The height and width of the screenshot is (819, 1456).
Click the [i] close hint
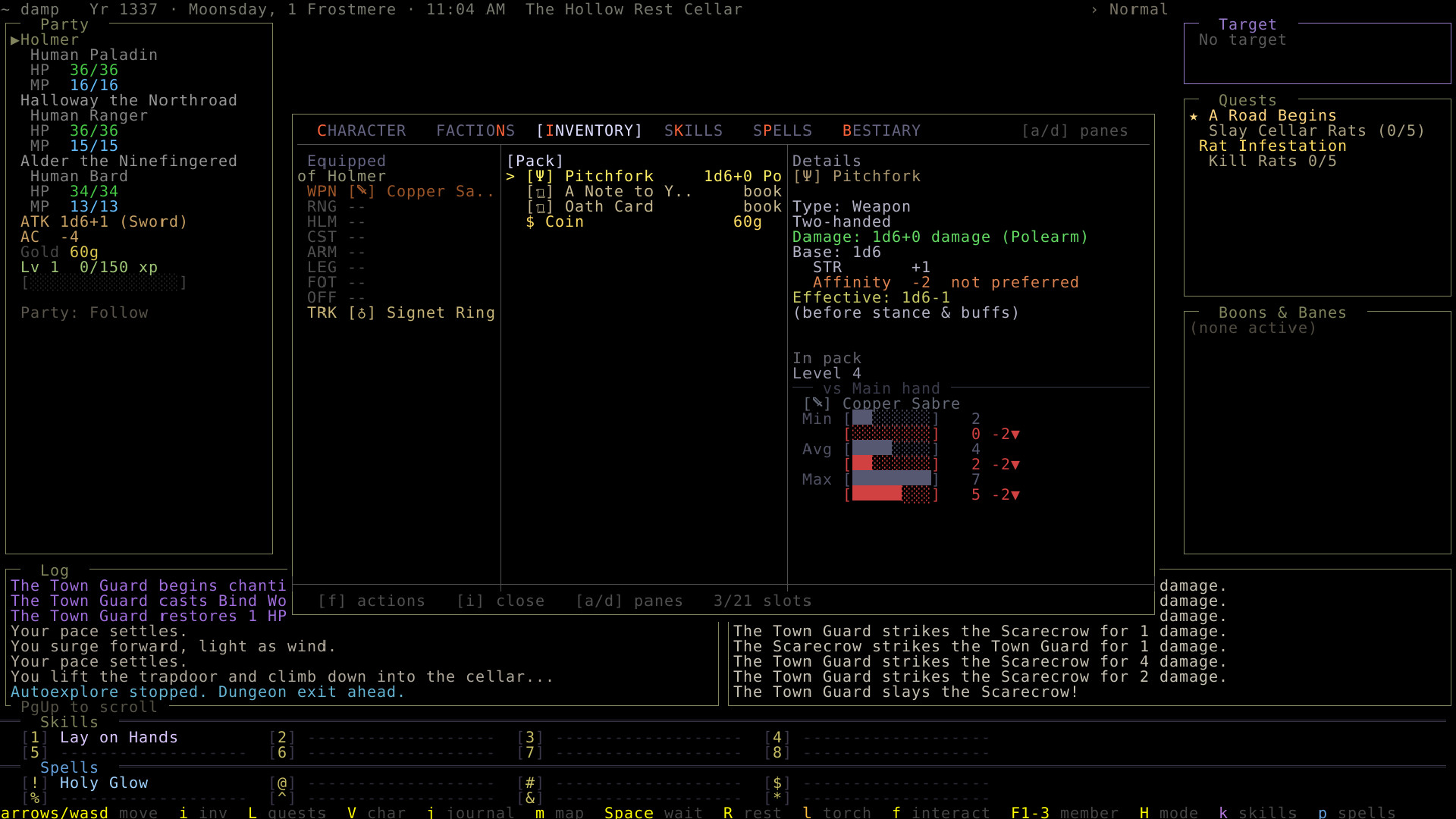tap(500, 601)
